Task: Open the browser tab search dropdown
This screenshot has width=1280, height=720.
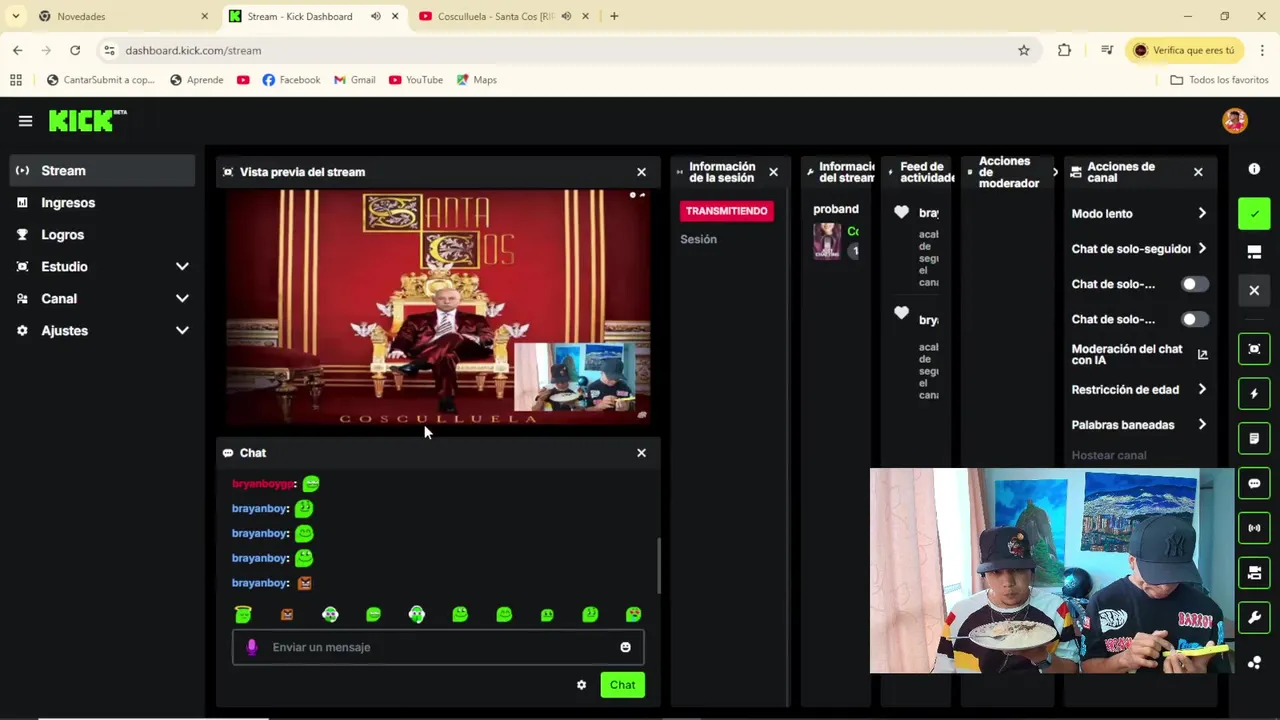Action: (x=15, y=16)
